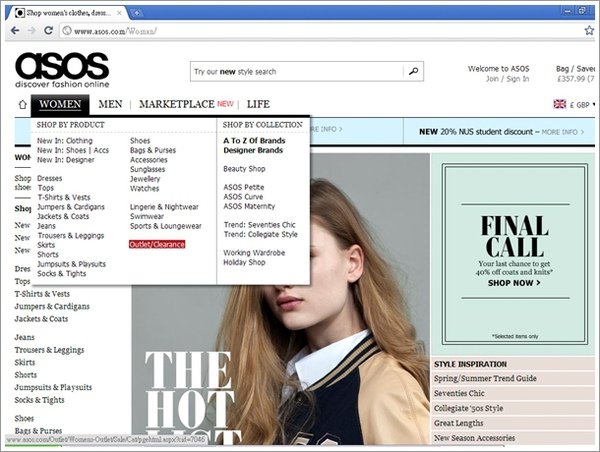Choose Trousers & Leggings in dropdown

(x=70, y=235)
